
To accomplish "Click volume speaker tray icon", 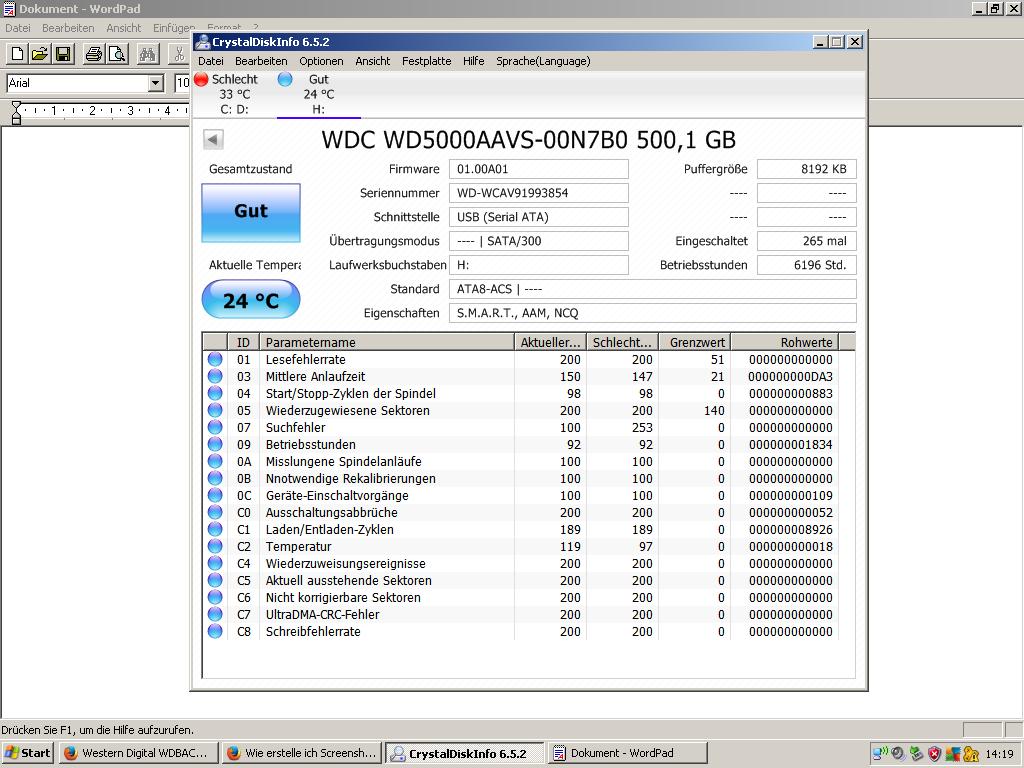I will point(898,753).
